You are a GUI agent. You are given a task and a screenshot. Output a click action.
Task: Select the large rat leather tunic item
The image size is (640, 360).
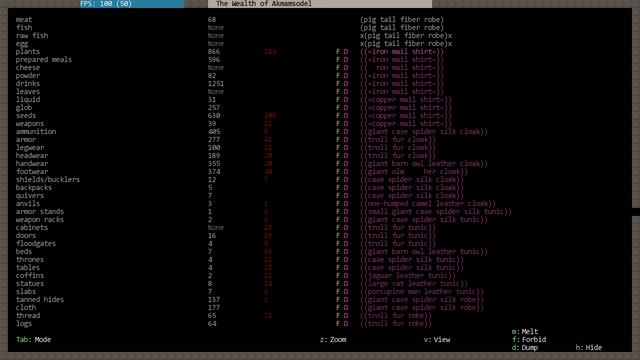414,283
